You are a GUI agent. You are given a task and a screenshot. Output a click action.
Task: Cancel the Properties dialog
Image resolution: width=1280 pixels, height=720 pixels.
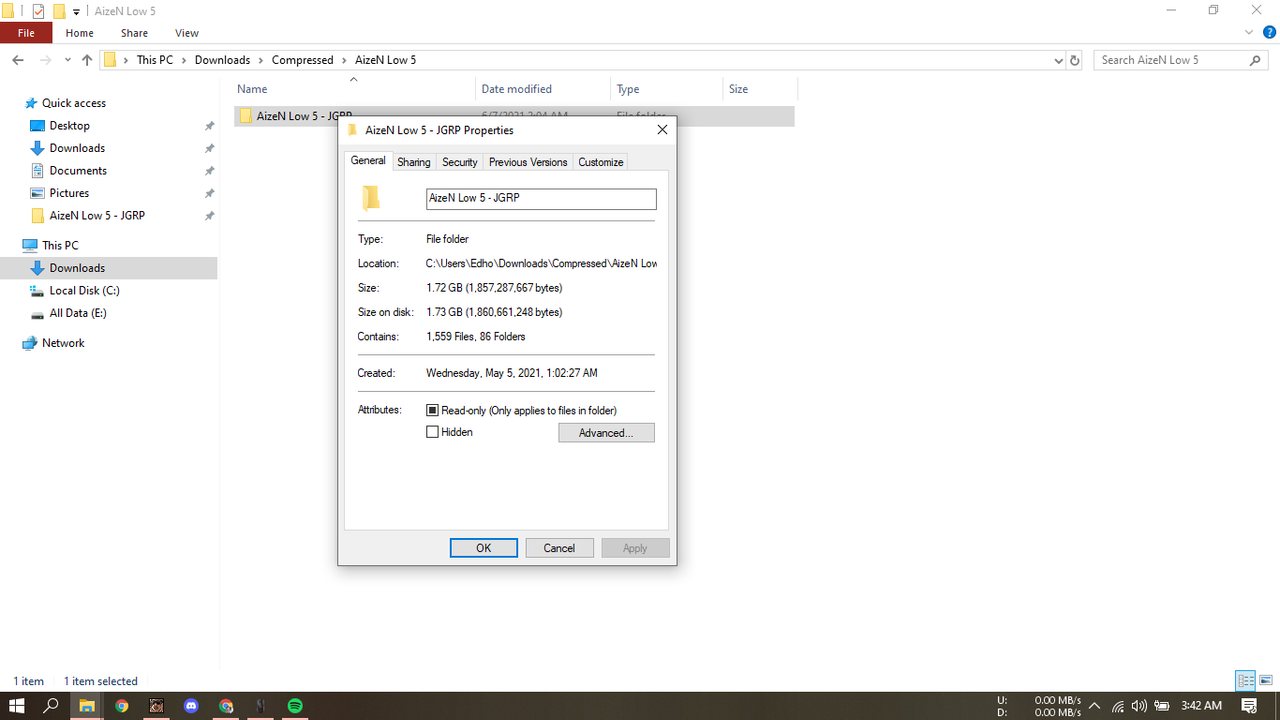559,548
